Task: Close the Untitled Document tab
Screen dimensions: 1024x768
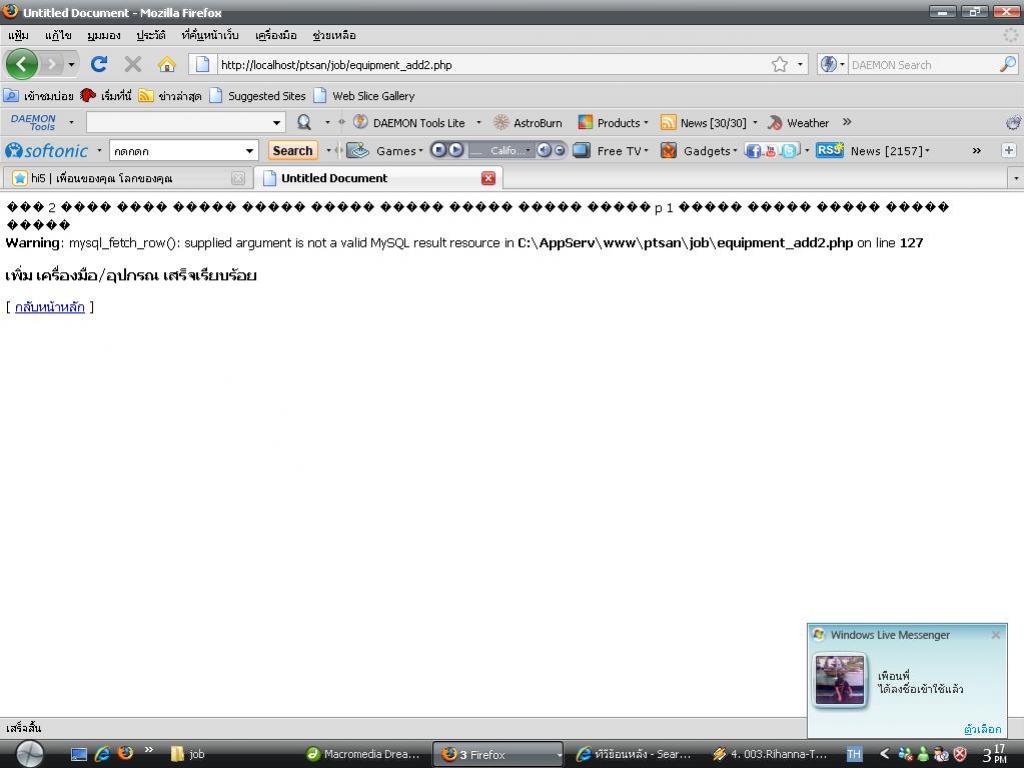Action: click(x=488, y=178)
